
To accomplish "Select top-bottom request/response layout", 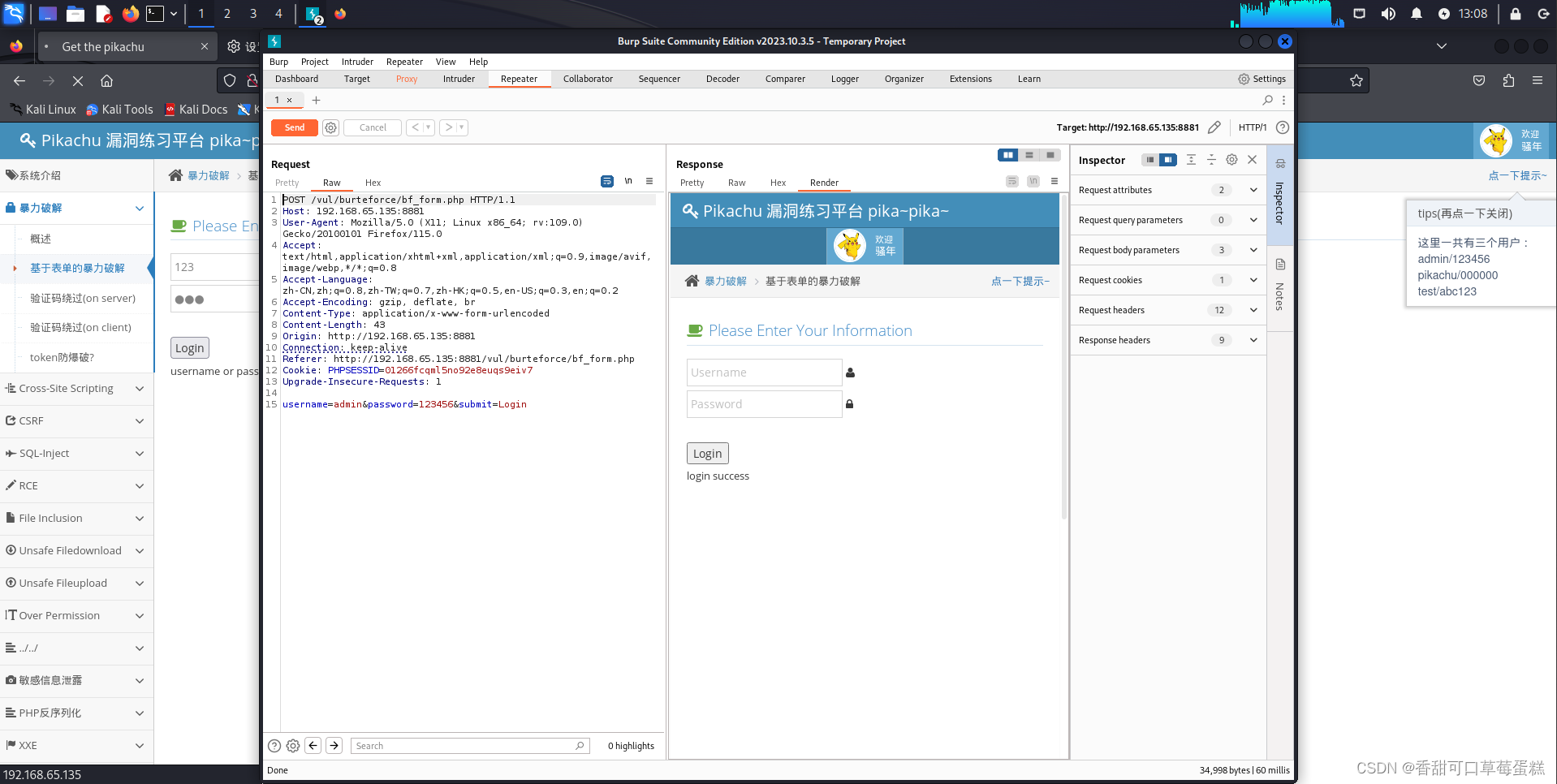I will click(x=1029, y=155).
